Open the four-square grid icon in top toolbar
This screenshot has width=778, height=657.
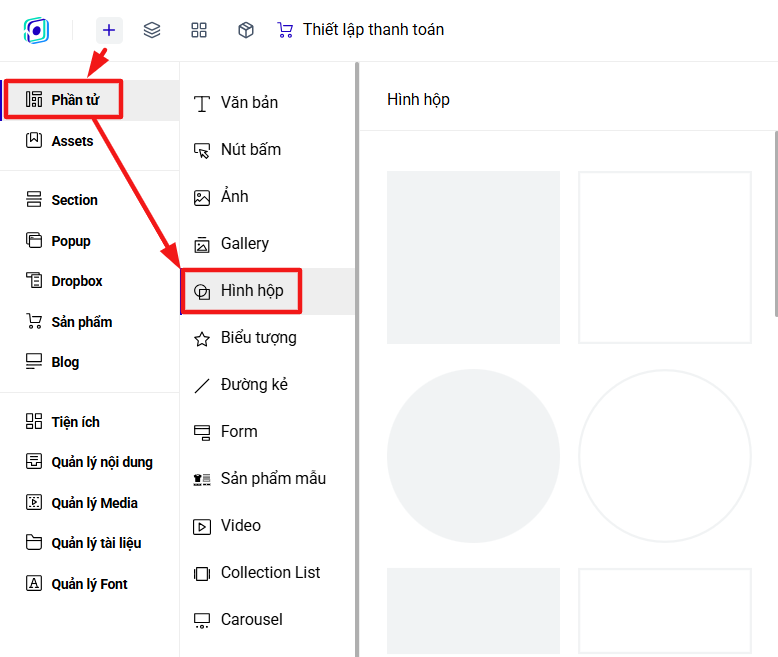point(199,30)
